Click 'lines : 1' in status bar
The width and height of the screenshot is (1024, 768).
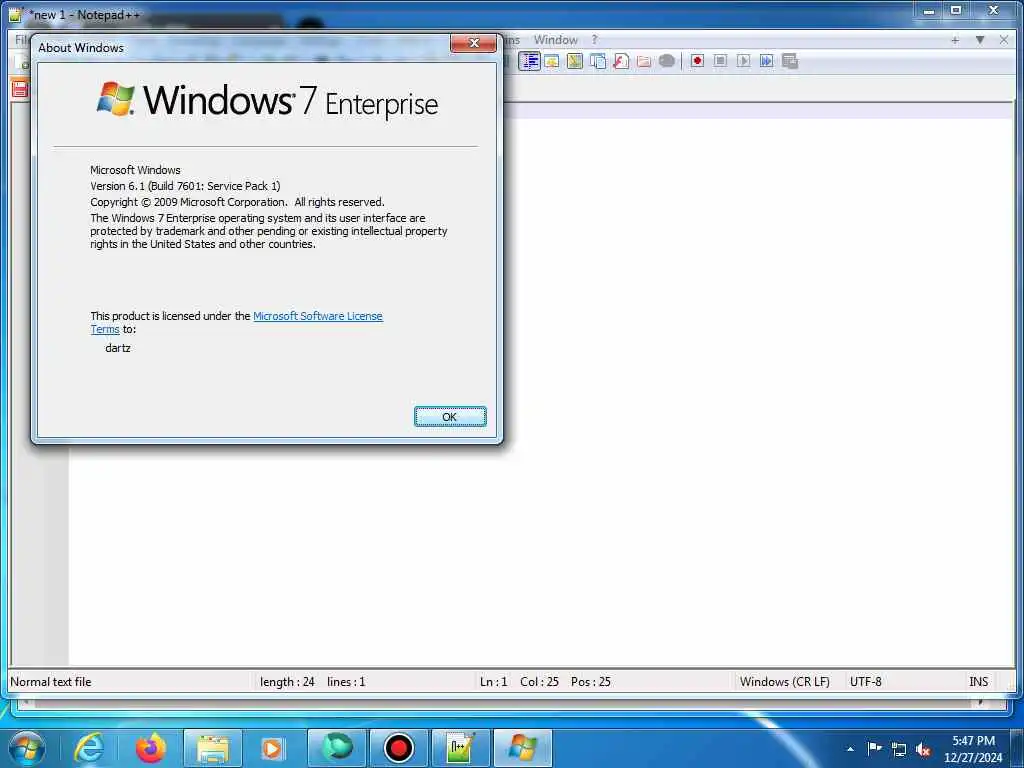(x=346, y=682)
